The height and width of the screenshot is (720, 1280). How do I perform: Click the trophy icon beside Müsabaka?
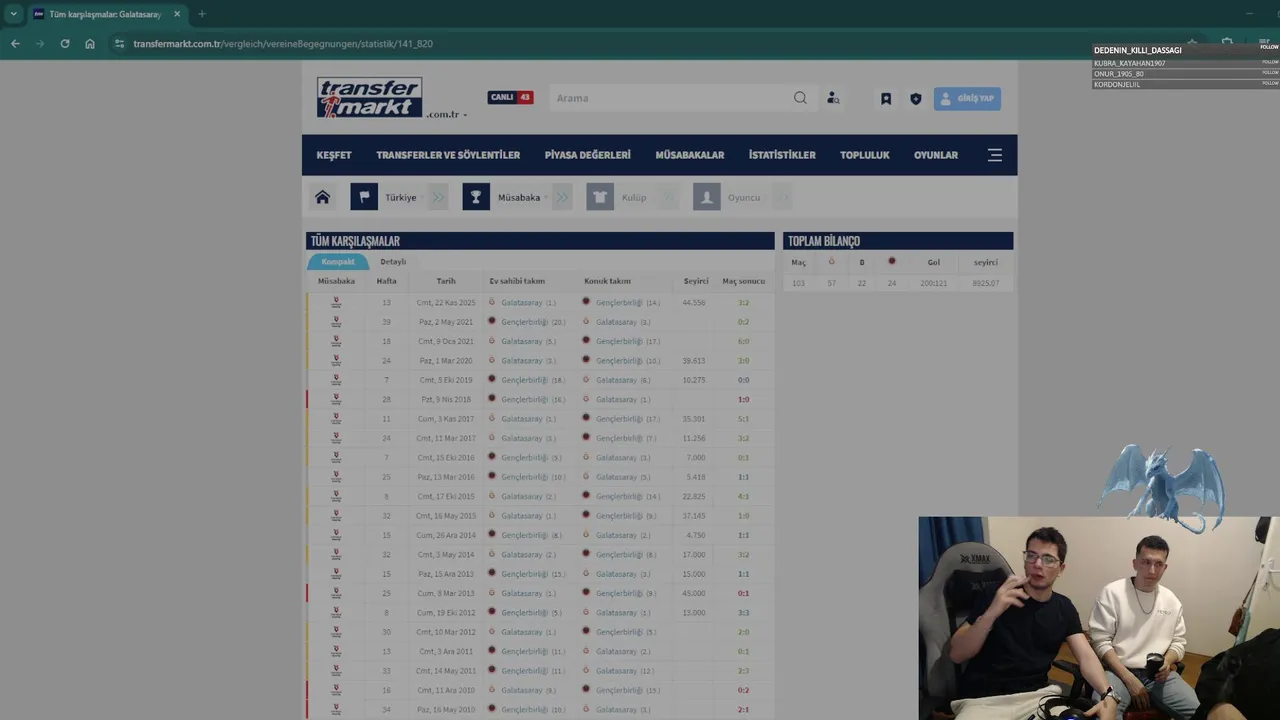pyautogui.click(x=476, y=197)
